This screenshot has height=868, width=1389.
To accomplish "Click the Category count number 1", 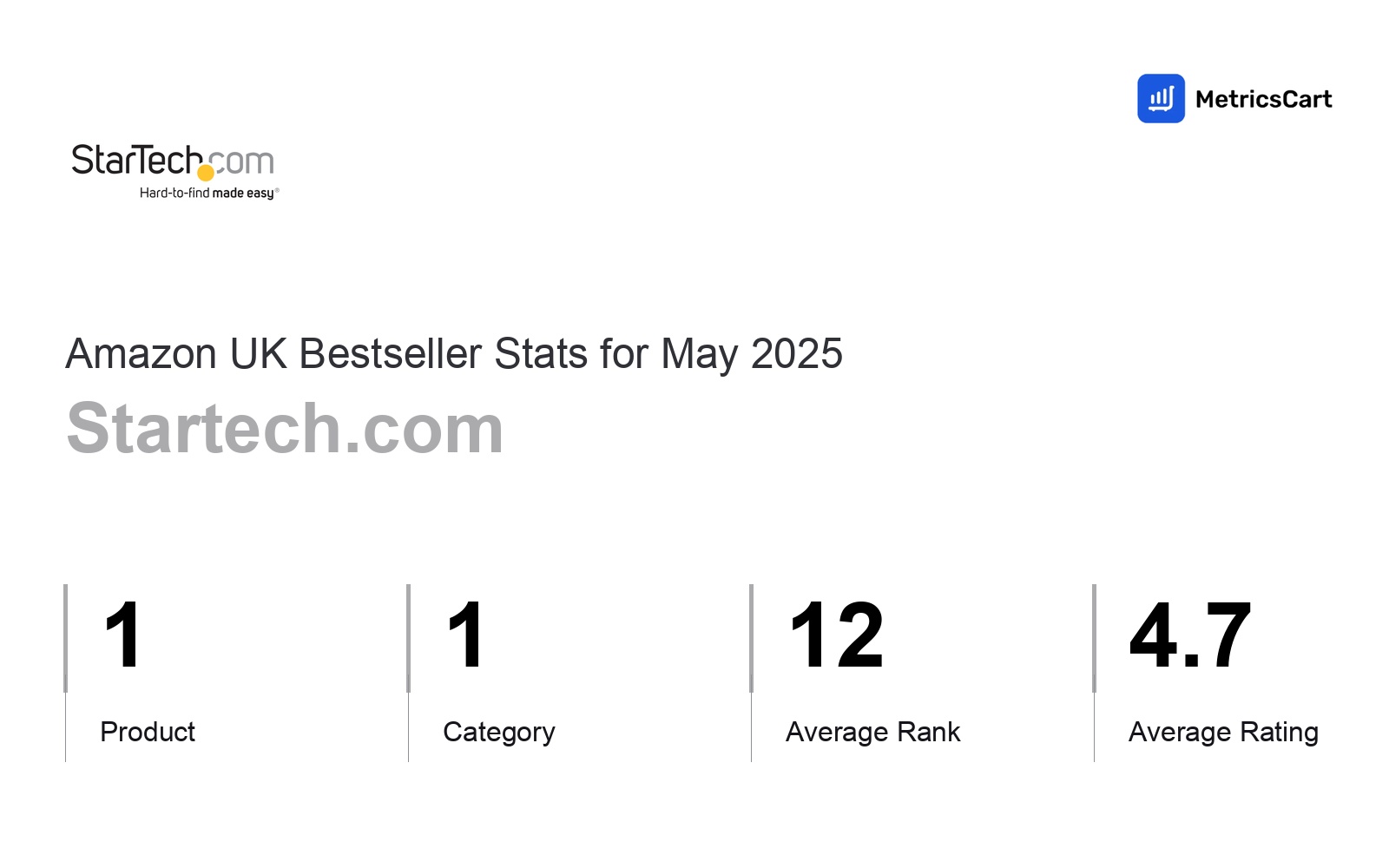I will click(x=465, y=635).
